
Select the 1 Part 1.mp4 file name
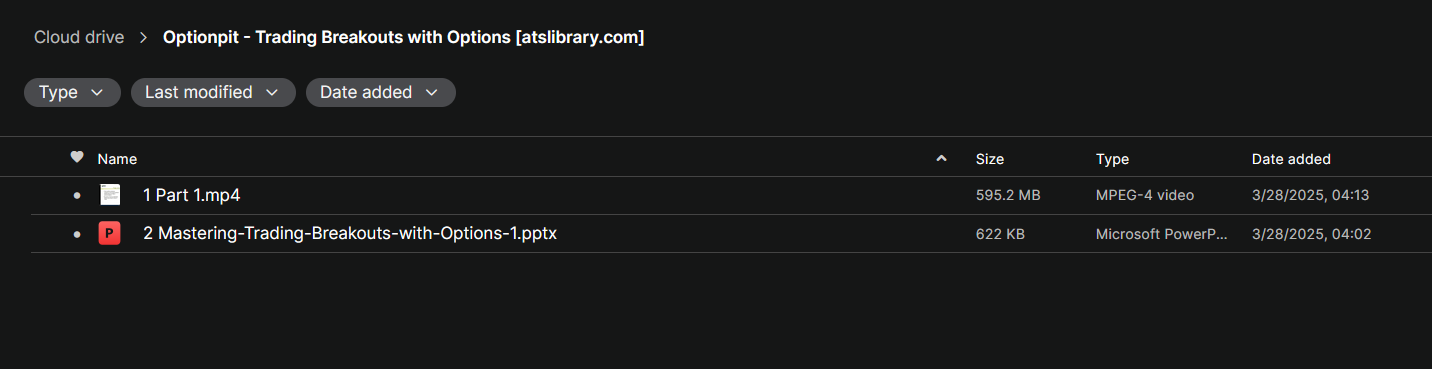(x=192, y=196)
